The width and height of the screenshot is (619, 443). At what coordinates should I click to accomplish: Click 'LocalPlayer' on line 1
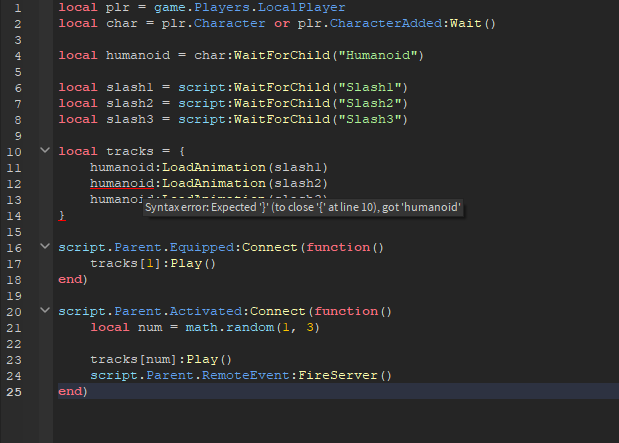click(x=302, y=8)
